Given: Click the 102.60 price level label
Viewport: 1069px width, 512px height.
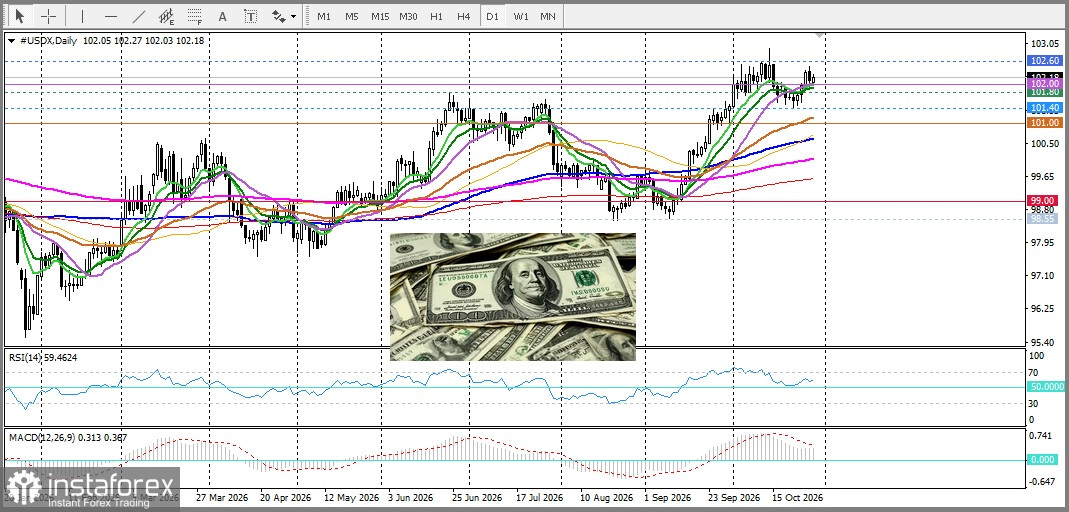Looking at the screenshot, I should tap(1044, 61).
